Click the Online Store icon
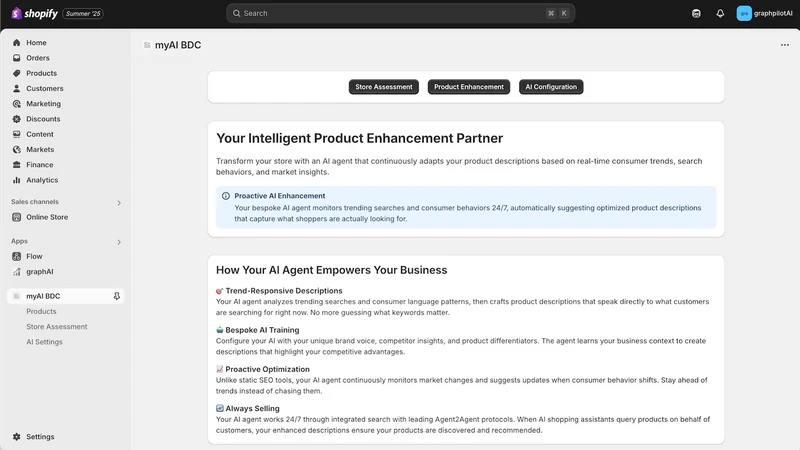The width and height of the screenshot is (800, 450). point(17,217)
